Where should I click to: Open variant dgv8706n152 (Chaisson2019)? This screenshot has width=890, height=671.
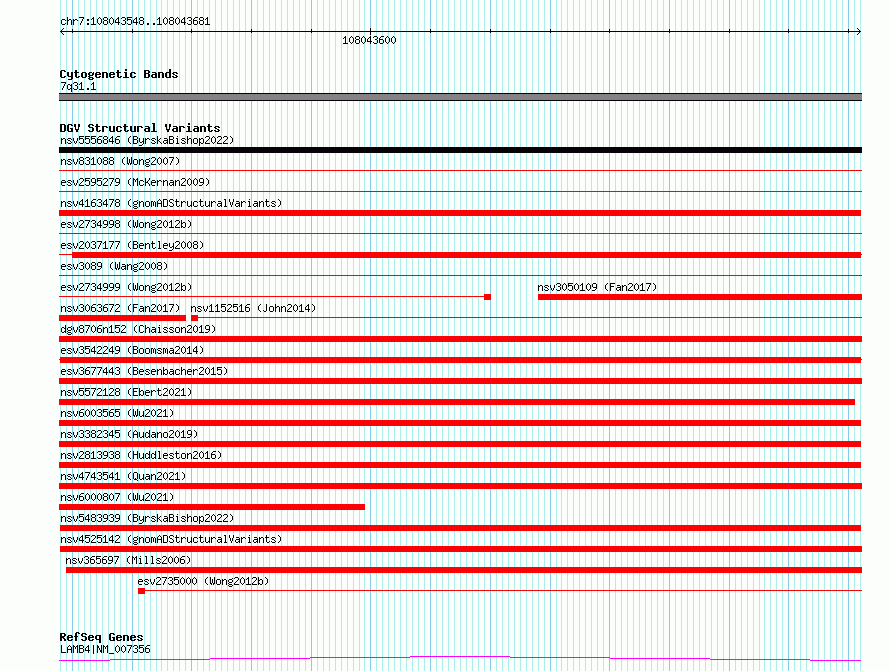click(x=138, y=329)
